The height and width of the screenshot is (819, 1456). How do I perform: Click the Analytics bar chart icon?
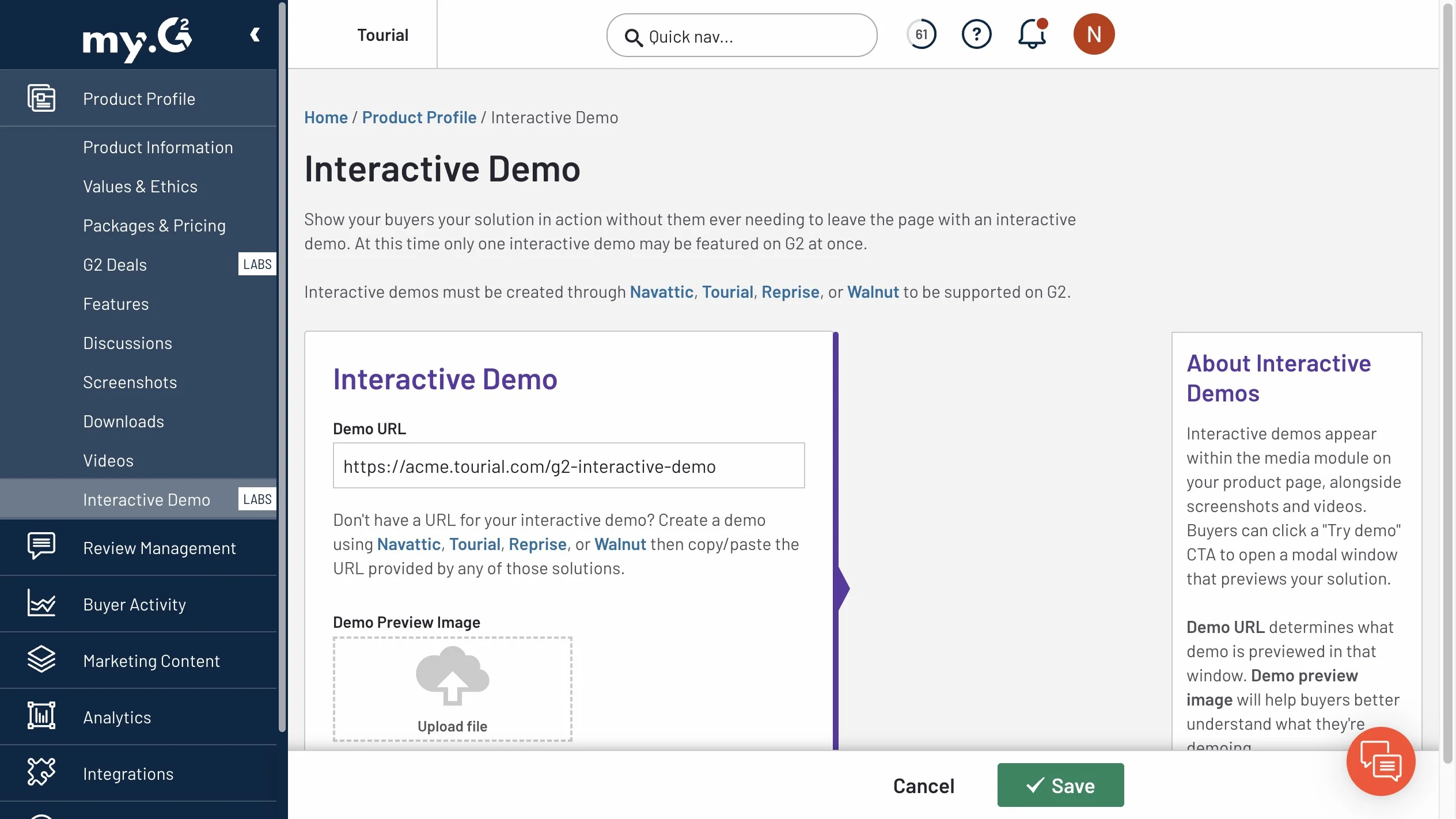click(41, 716)
